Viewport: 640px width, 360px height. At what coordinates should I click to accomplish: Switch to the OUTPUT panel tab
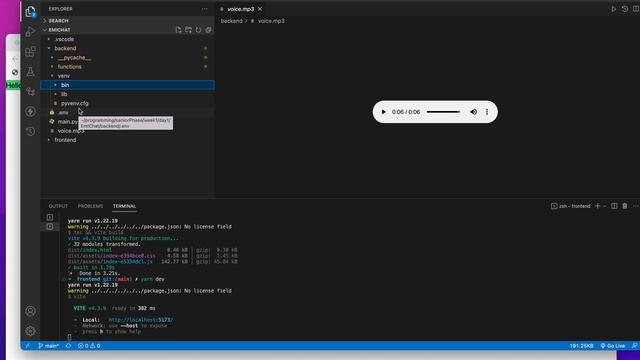(58, 206)
